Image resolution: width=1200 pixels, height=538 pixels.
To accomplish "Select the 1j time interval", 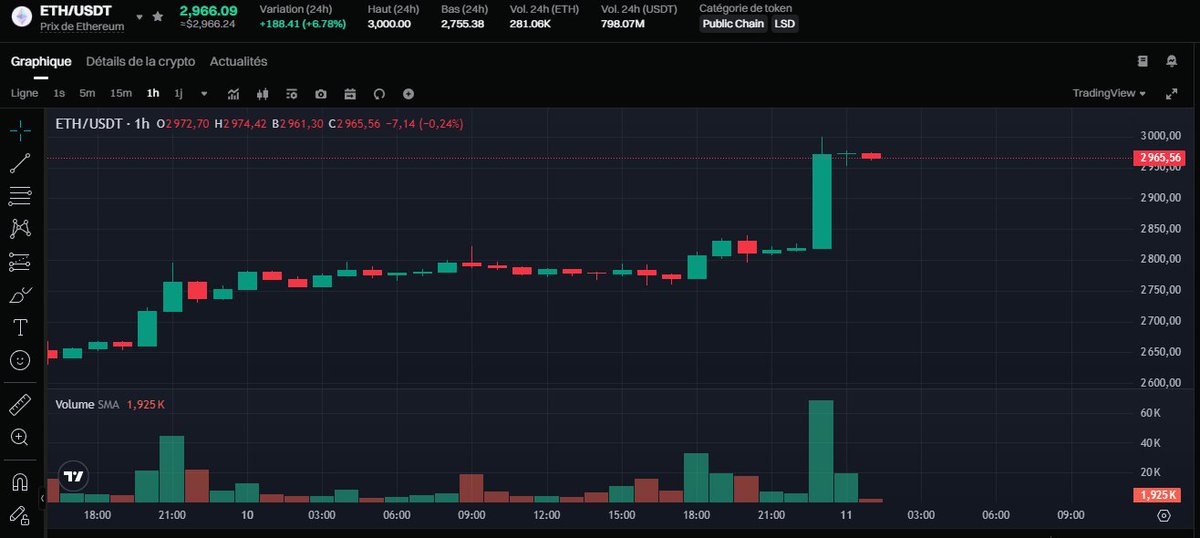I will pyautogui.click(x=179, y=93).
